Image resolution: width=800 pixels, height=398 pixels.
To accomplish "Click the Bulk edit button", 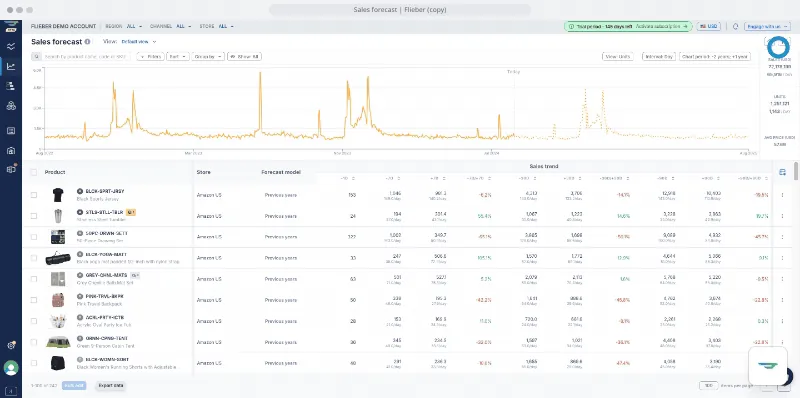I will [74, 386].
